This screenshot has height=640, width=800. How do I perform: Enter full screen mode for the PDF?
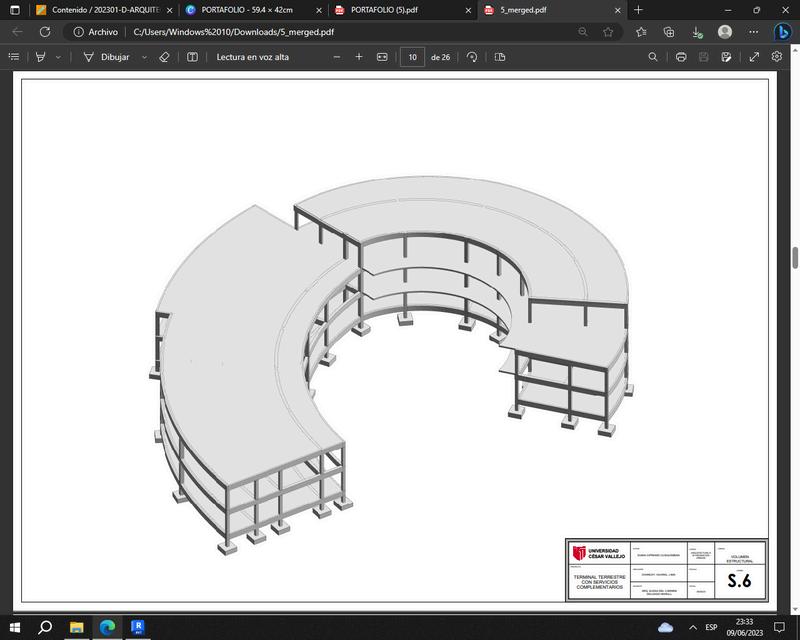click(755, 57)
